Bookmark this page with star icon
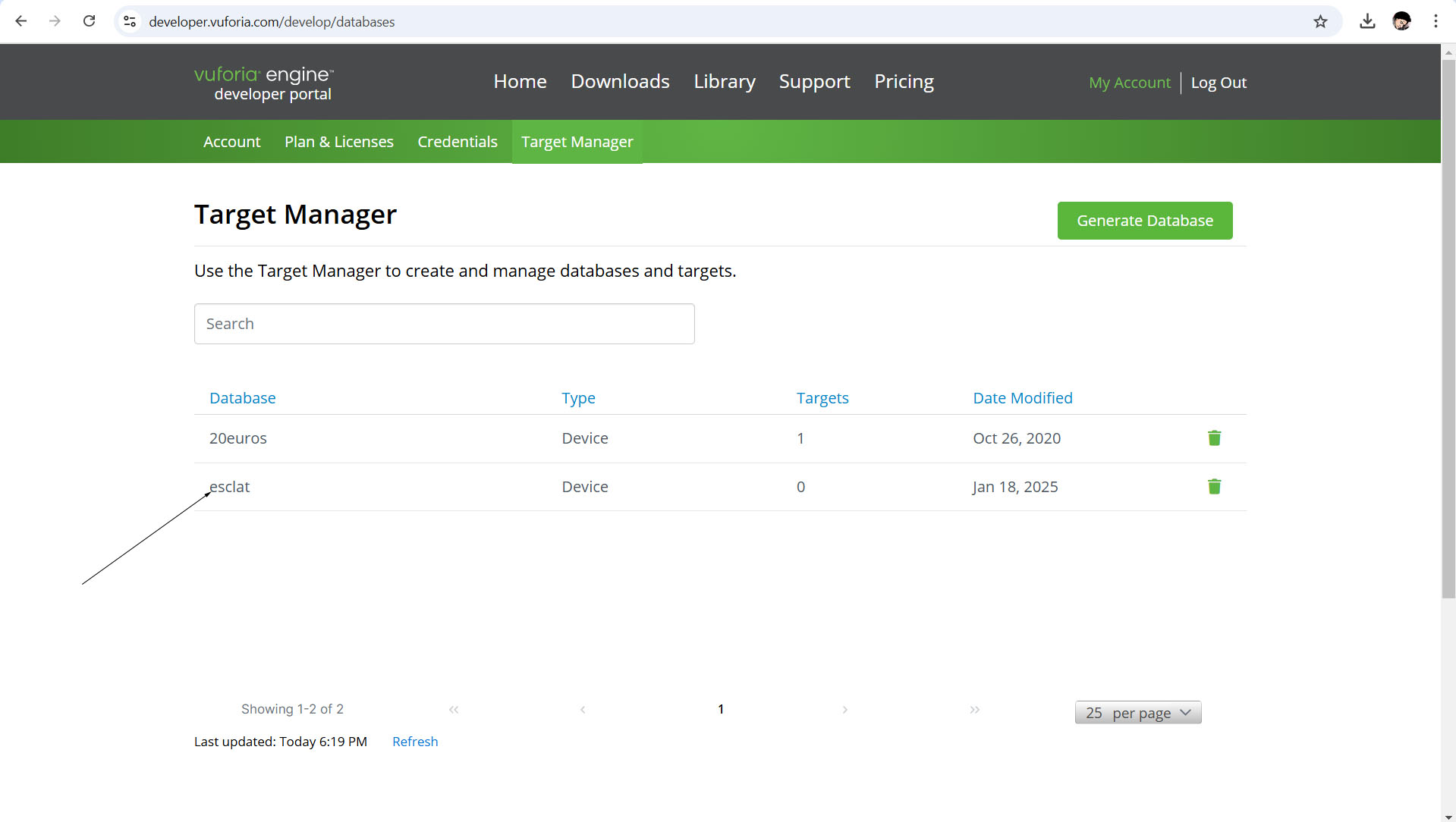The height and width of the screenshot is (822, 1456). click(x=1320, y=21)
